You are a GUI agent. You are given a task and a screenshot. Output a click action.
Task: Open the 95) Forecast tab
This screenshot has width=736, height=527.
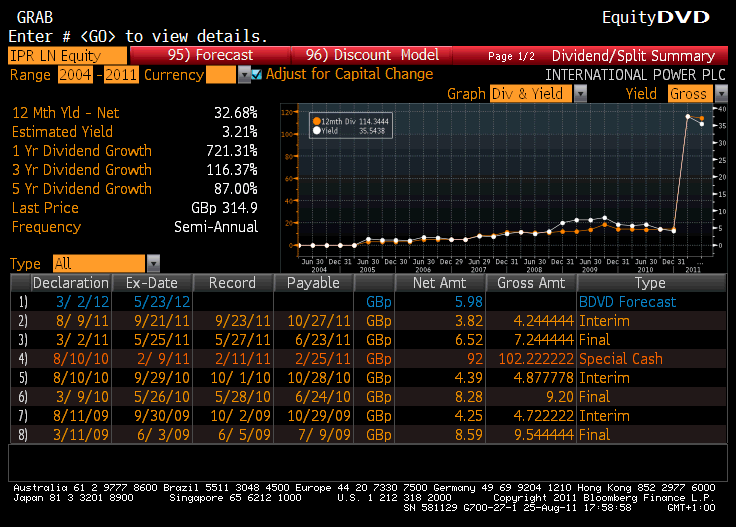[x=210, y=55]
